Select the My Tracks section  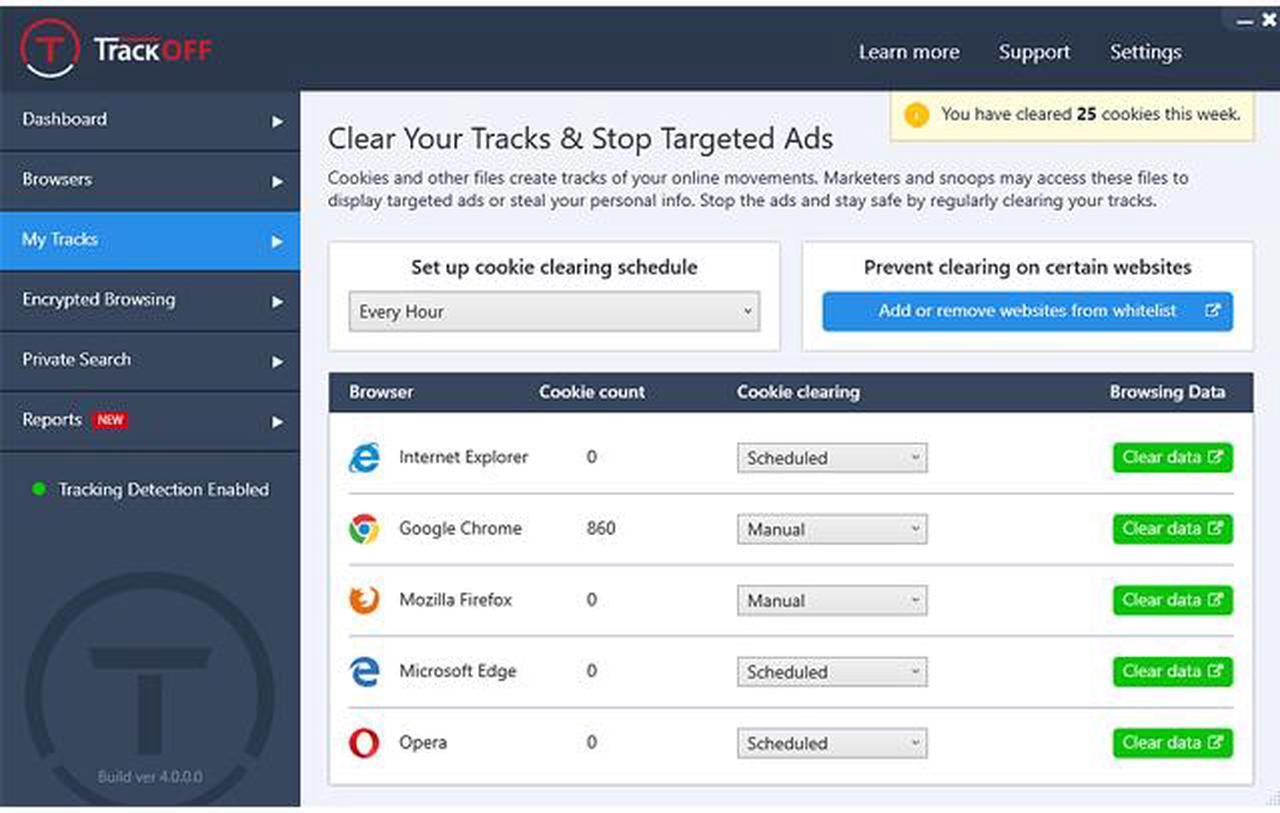[x=150, y=241]
